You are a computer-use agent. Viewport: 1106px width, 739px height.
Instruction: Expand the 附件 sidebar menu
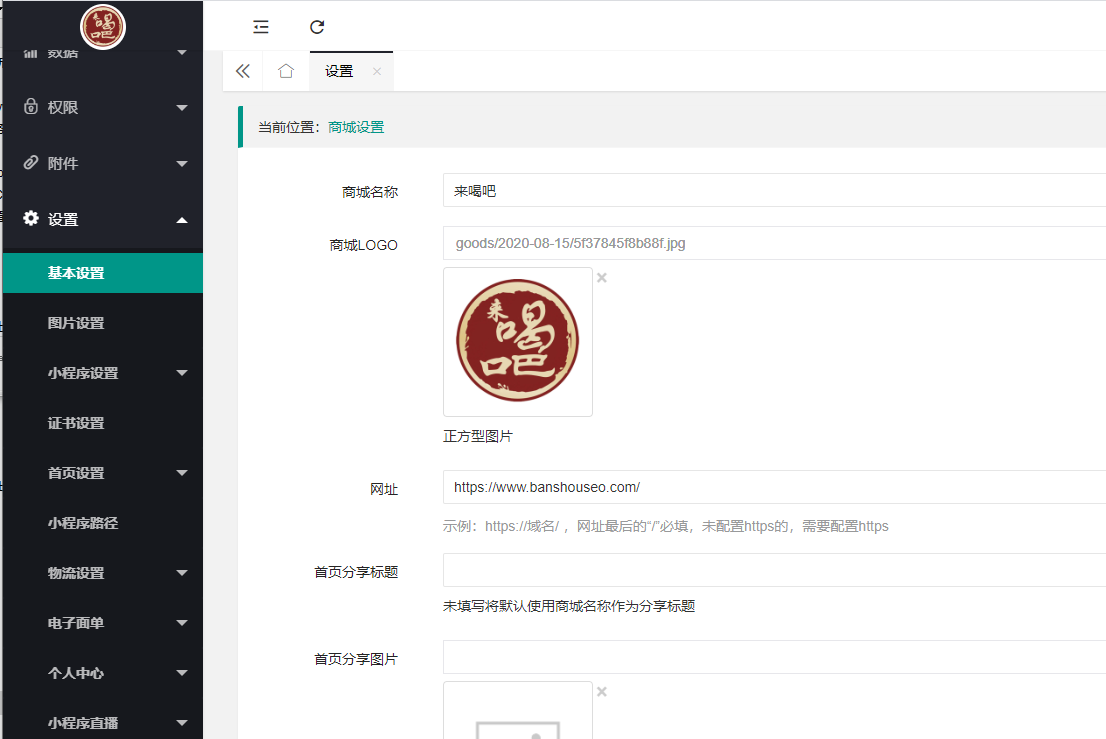click(x=102, y=163)
